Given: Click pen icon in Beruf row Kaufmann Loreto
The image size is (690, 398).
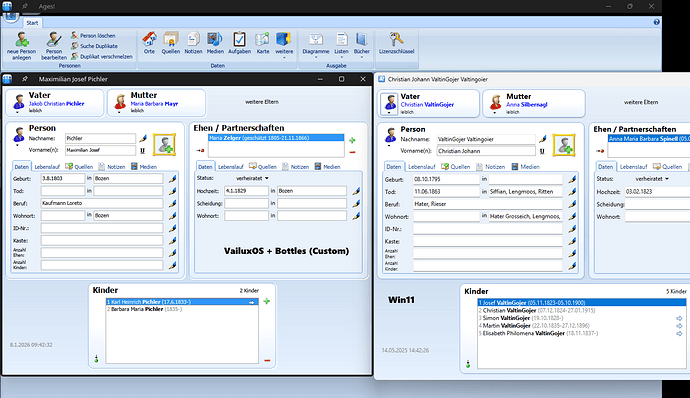Looking at the screenshot, I should (172, 203).
